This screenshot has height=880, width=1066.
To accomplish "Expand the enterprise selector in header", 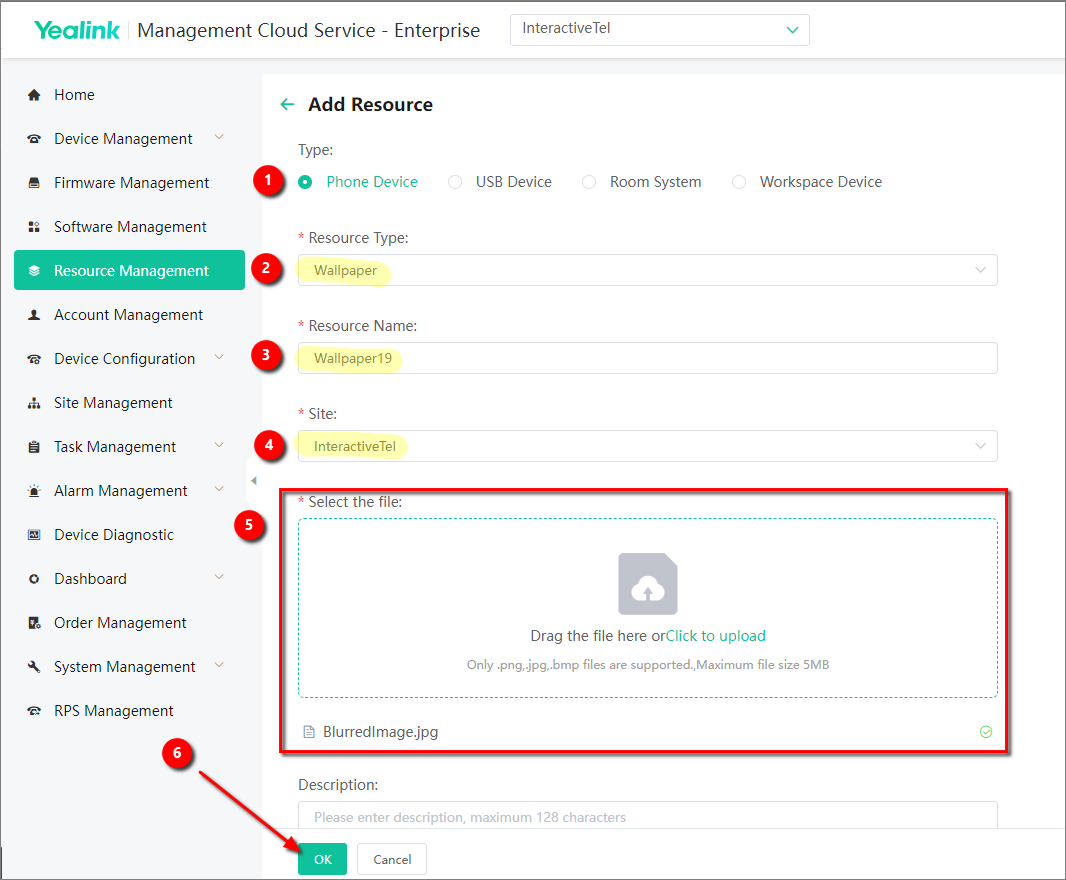I will (659, 30).
